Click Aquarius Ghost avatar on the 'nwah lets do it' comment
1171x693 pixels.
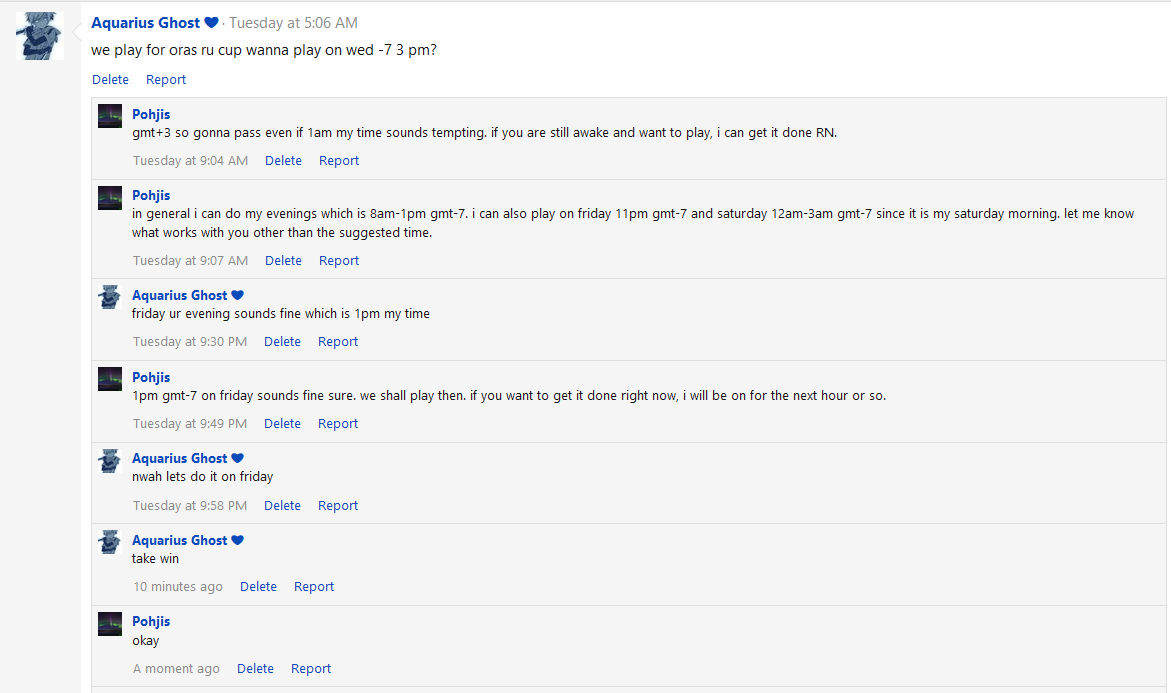coord(110,461)
